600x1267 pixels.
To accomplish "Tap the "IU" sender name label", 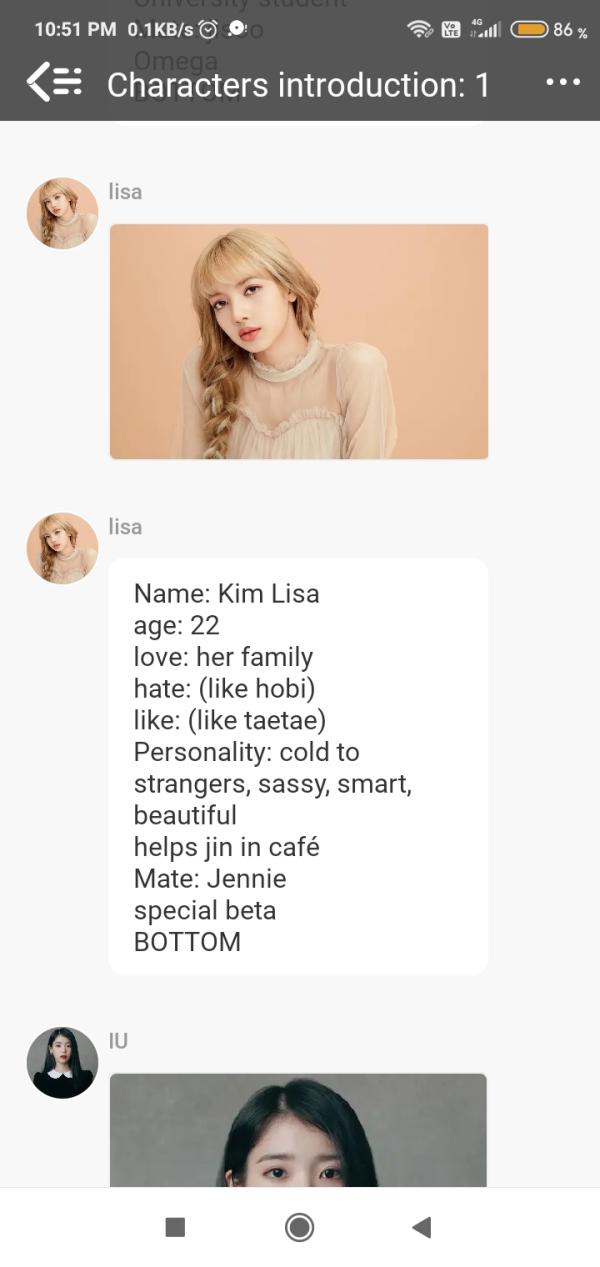I will point(118,1041).
